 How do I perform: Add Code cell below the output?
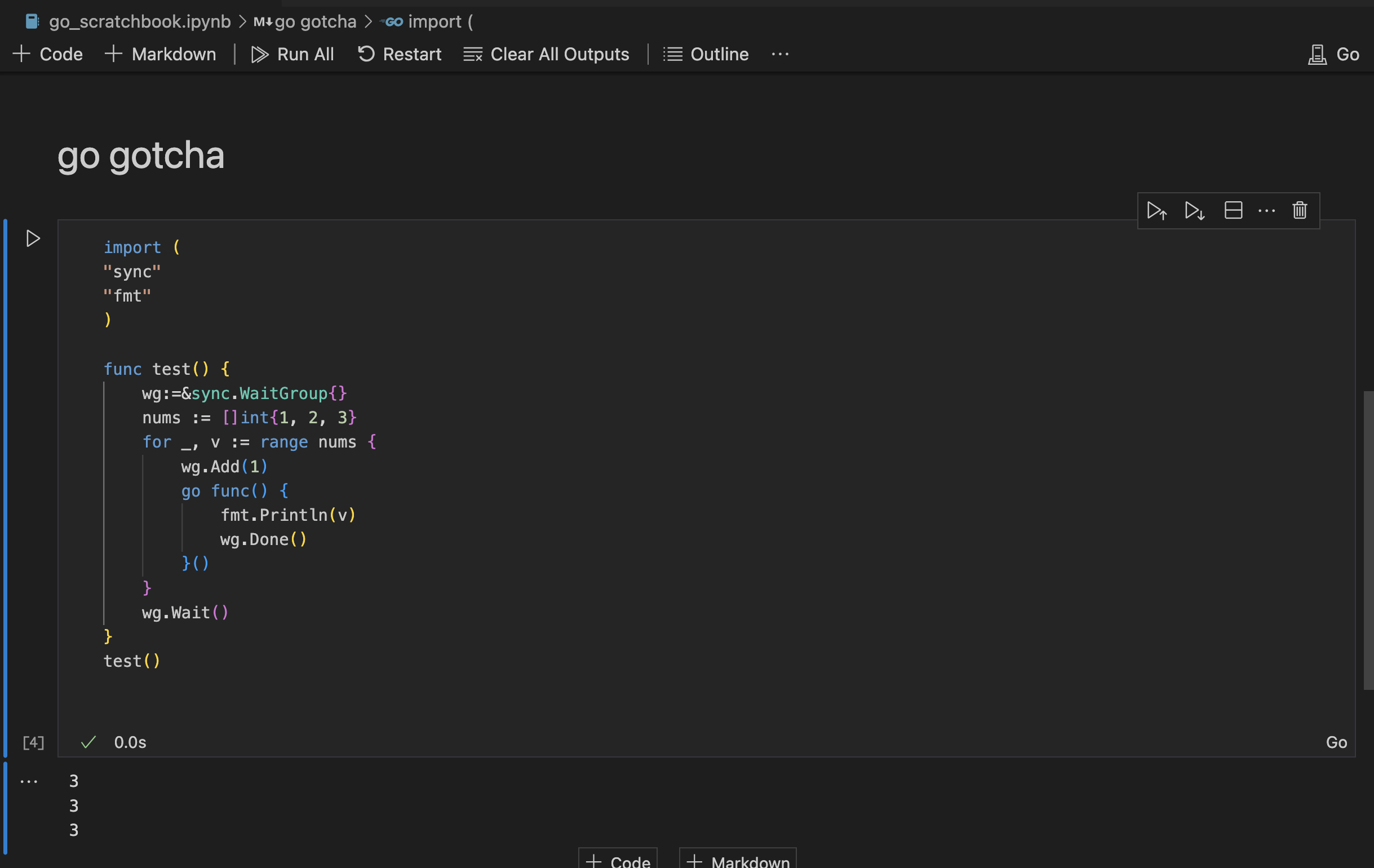(x=618, y=861)
